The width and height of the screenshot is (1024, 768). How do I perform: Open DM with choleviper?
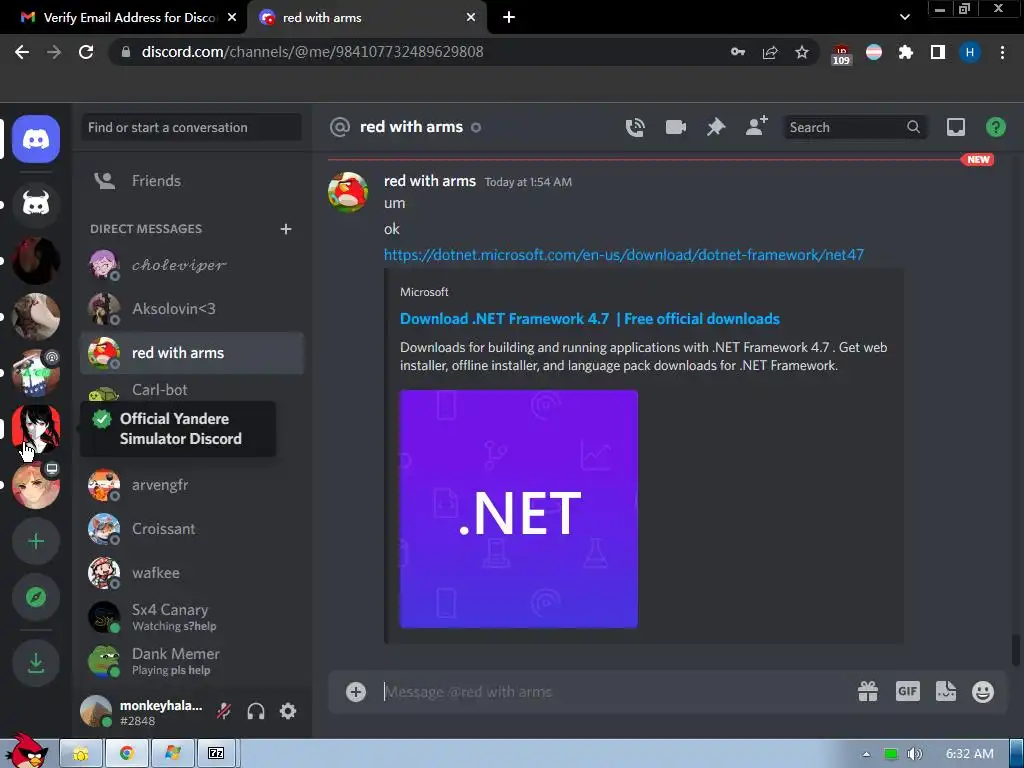click(x=191, y=265)
